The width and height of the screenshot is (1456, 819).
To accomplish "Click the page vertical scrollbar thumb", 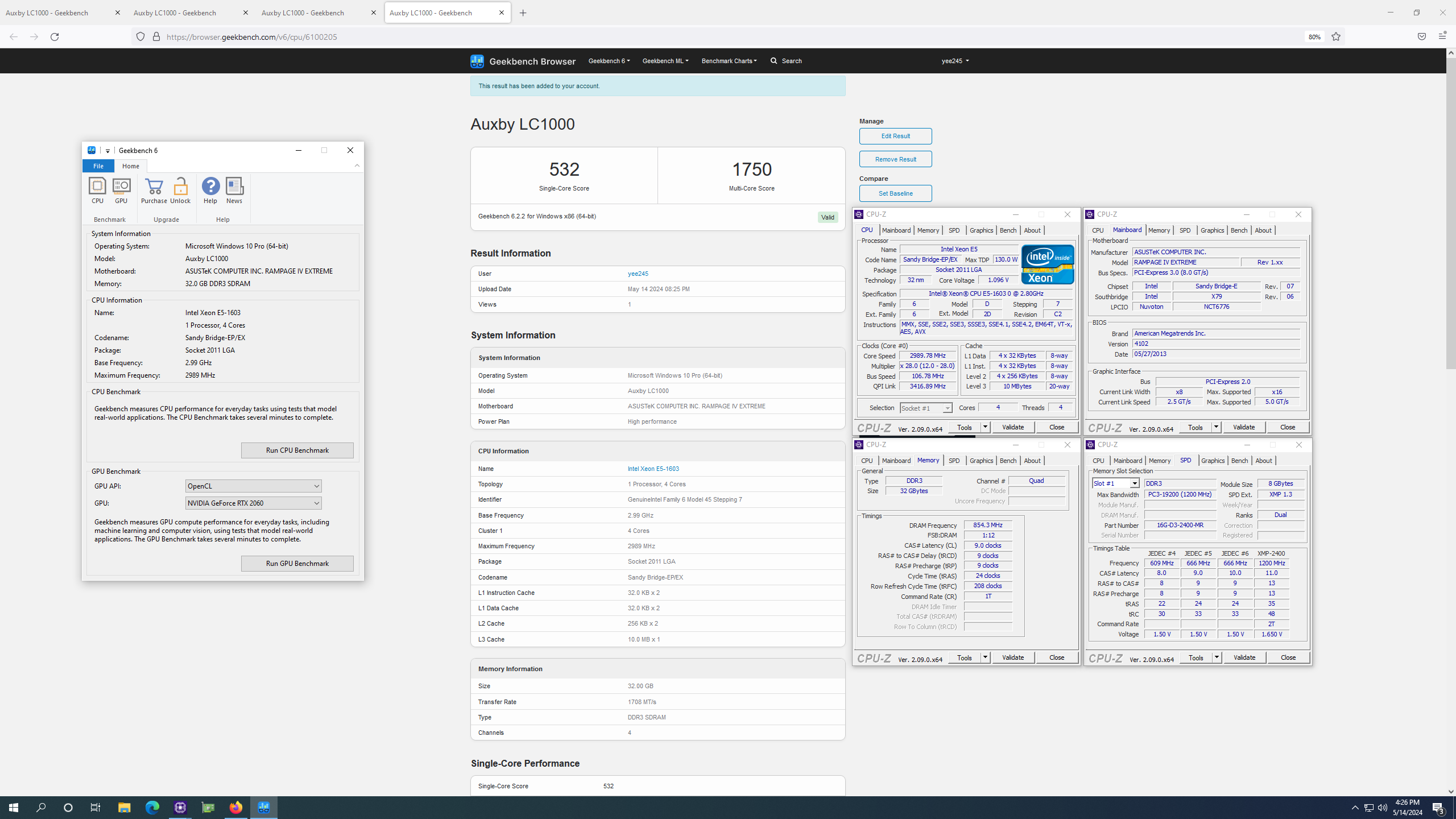I will click(1451, 213).
